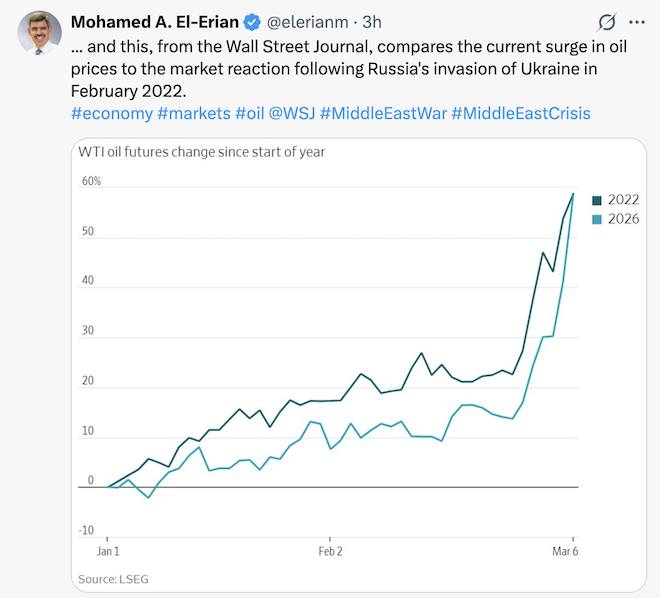Open the #oil hashtag

point(251,113)
